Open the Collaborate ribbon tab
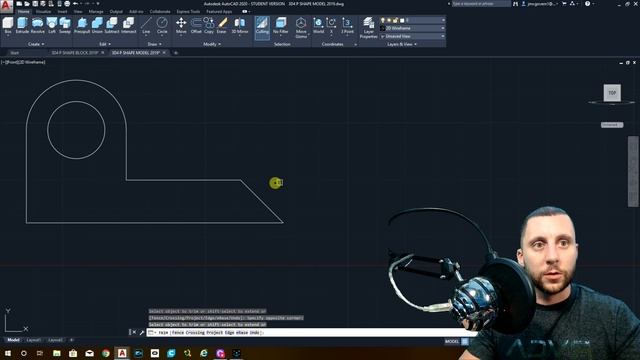This screenshot has width=640, height=360. tap(160, 11)
